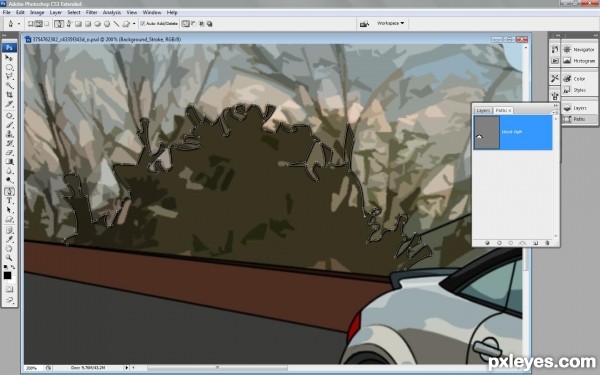
Task: Open the zoom percentage field in status bar
Action: pyautogui.click(x=31, y=368)
